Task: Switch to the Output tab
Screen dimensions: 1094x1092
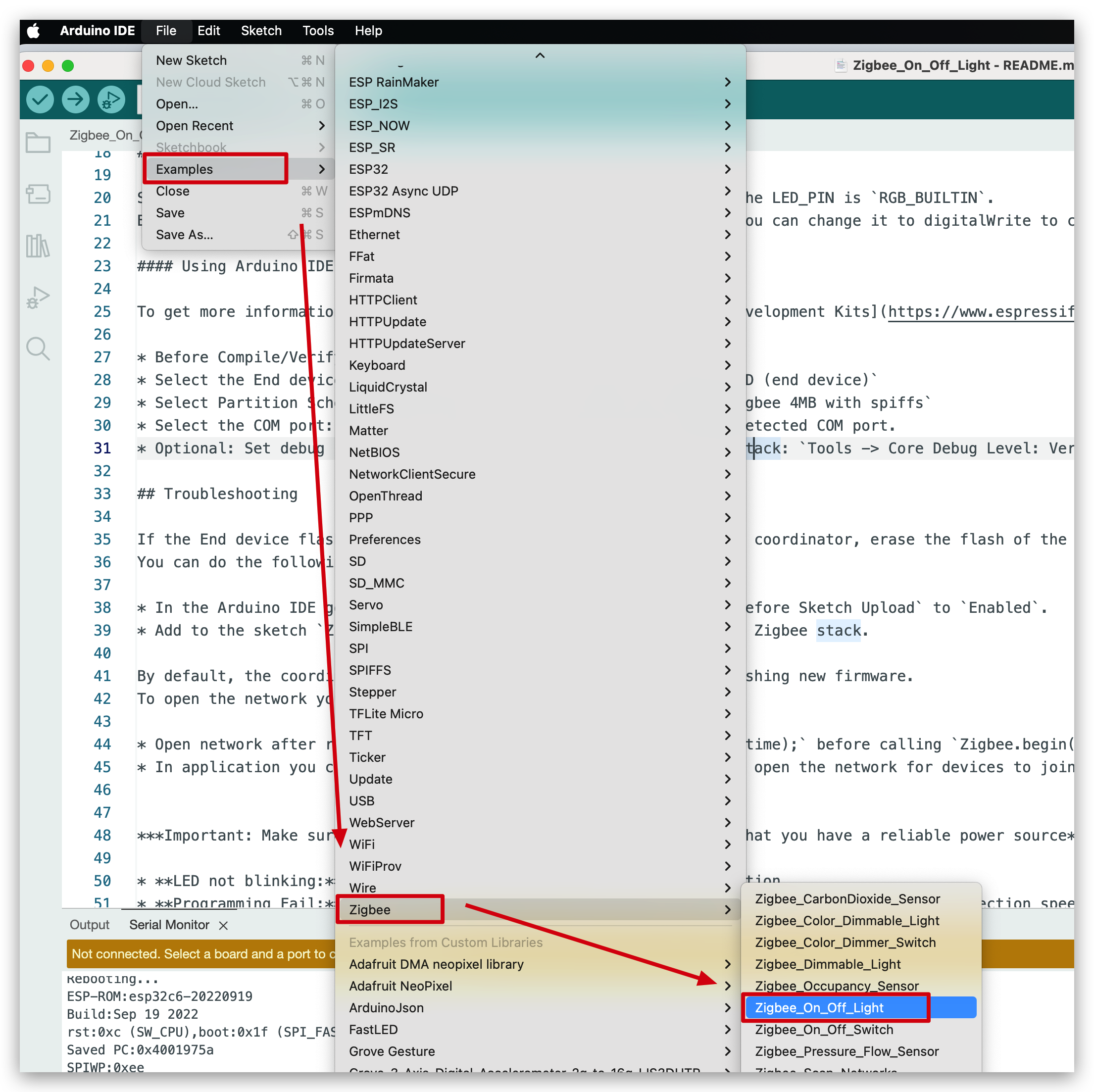Action: click(90, 925)
